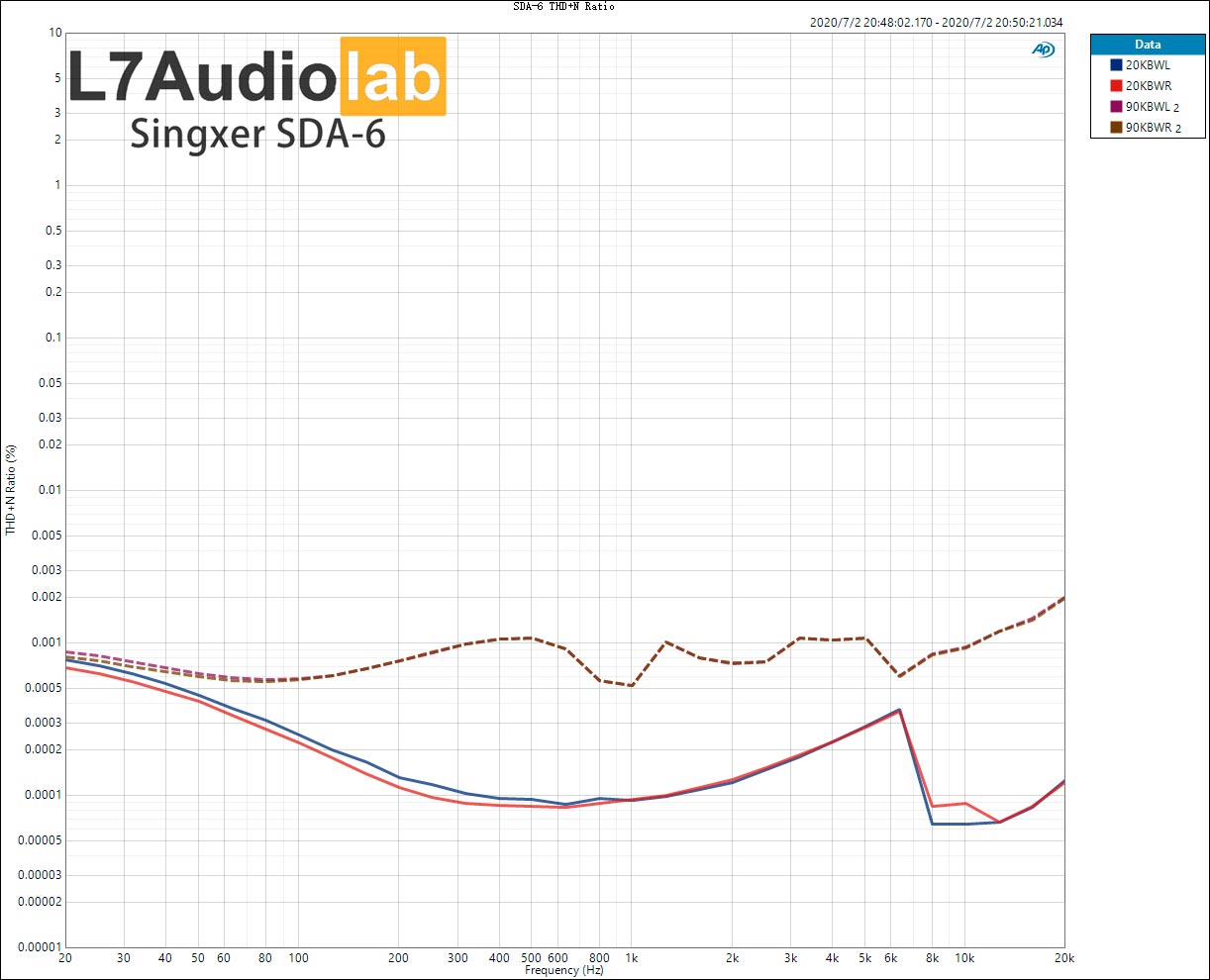Select the Frequency (Hz) axis label
This screenshot has height=980, width=1210.
click(x=564, y=971)
